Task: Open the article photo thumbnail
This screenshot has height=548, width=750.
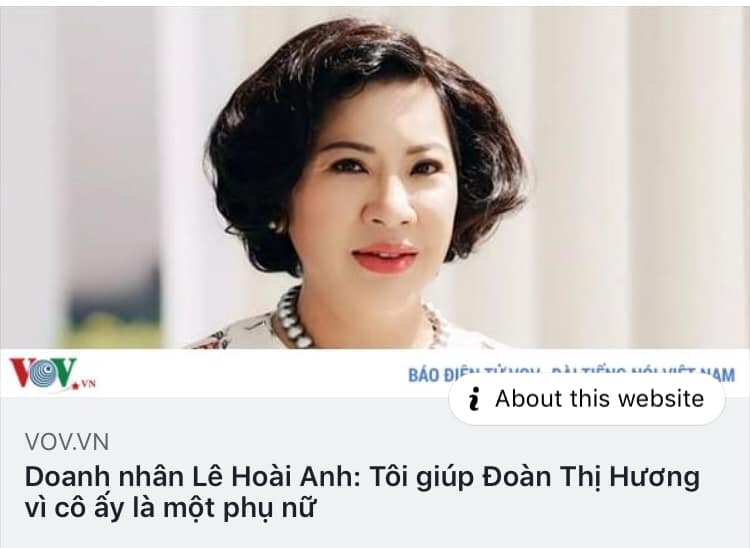Action: pos(375,178)
